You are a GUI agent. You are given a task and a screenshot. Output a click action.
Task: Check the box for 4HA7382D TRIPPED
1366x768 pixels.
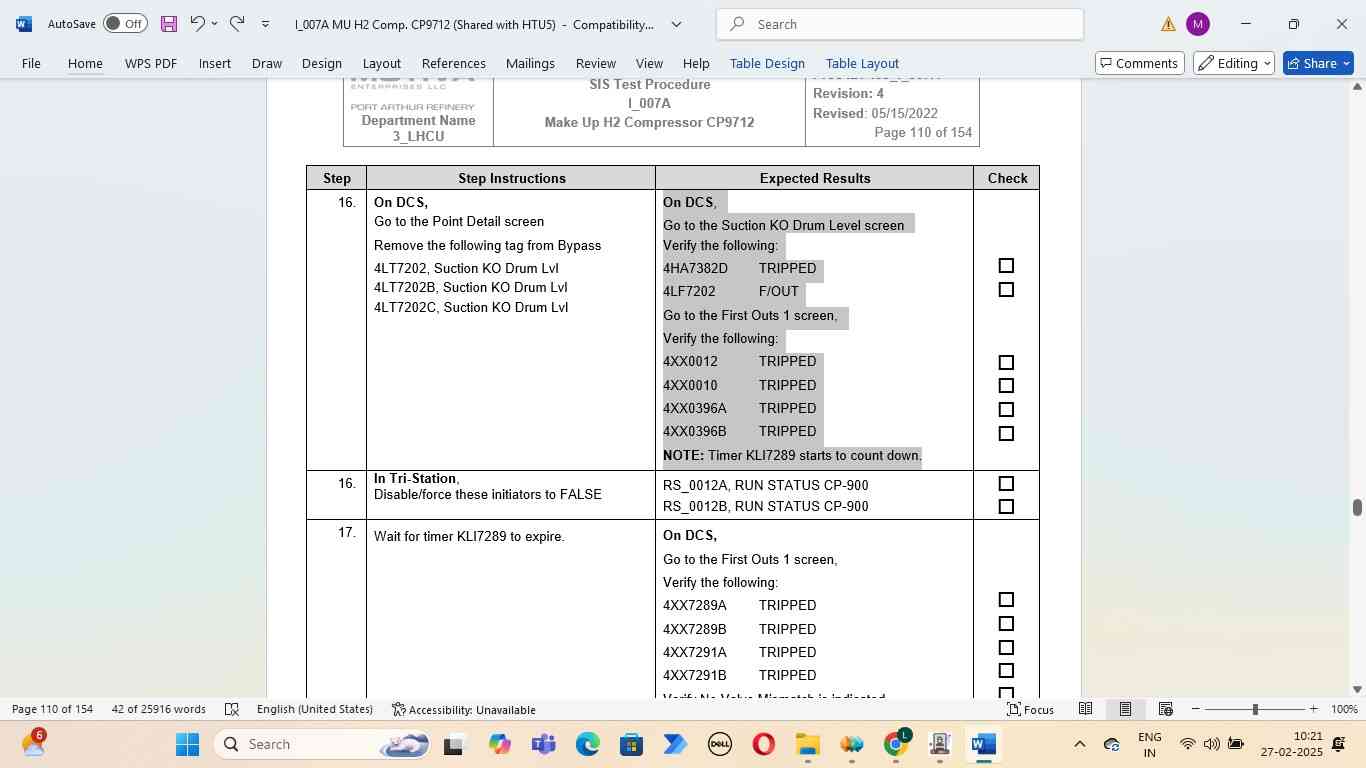pyautogui.click(x=1006, y=266)
